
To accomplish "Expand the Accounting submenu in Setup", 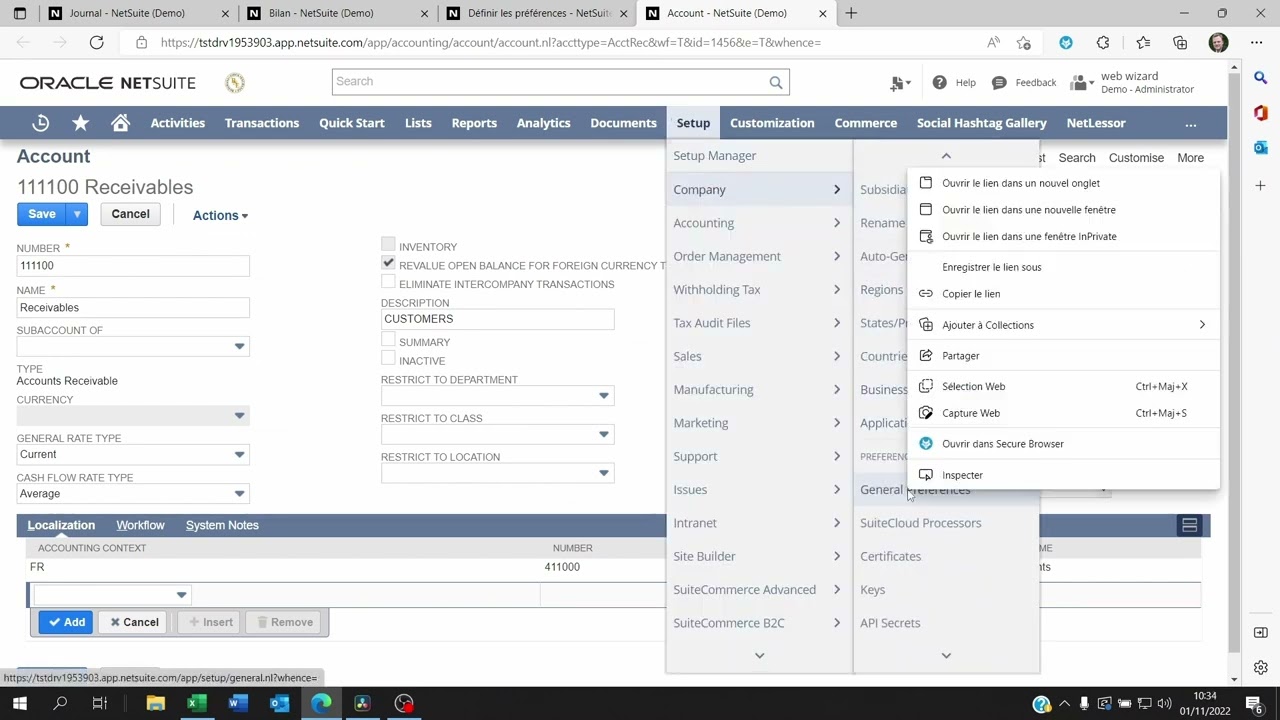I will (758, 223).
